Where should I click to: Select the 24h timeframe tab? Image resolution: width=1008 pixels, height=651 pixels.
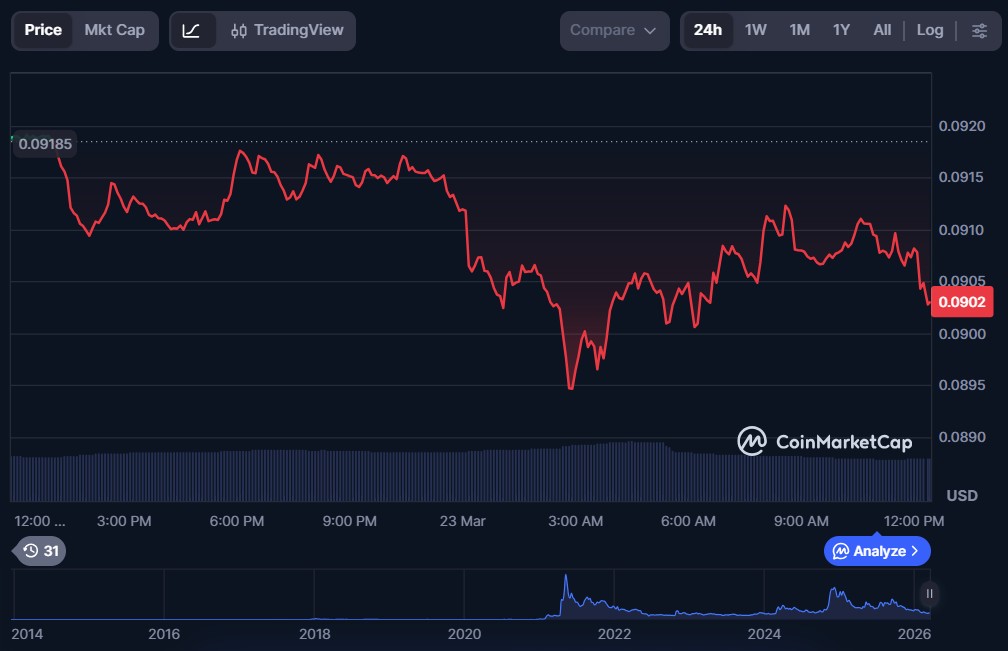click(707, 30)
